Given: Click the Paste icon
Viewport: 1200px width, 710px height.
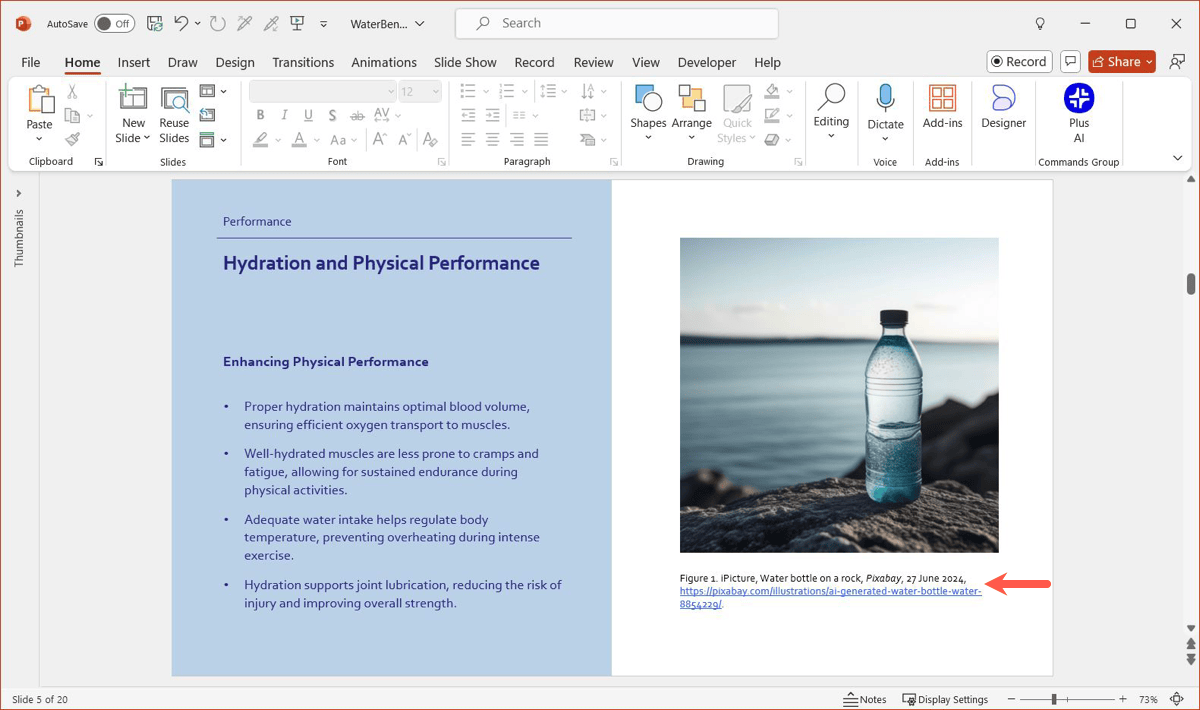Looking at the screenshot, I should (40, 100).
